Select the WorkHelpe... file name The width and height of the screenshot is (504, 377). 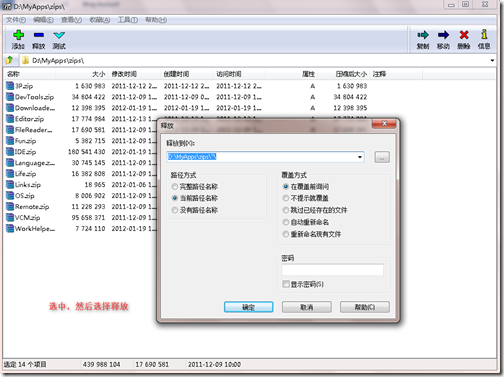point(35,229)
